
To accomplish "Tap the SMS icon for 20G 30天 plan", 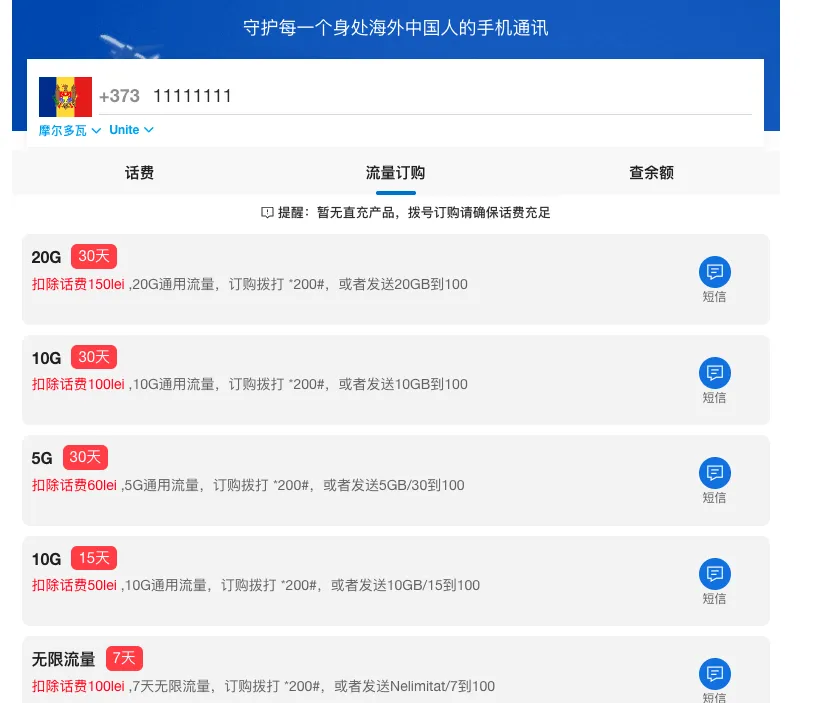I will 714,272.
